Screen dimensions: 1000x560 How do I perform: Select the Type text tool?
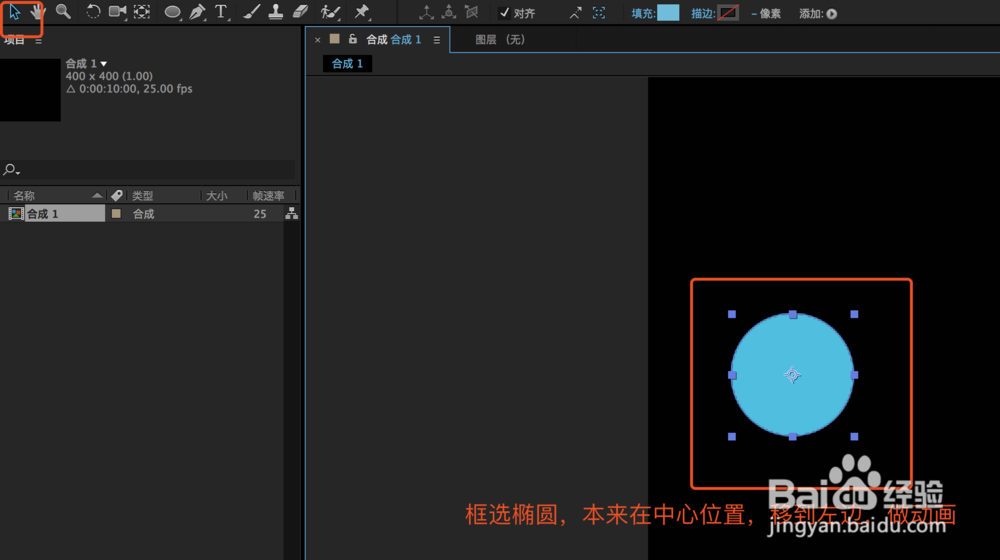(x=221, y=11)
